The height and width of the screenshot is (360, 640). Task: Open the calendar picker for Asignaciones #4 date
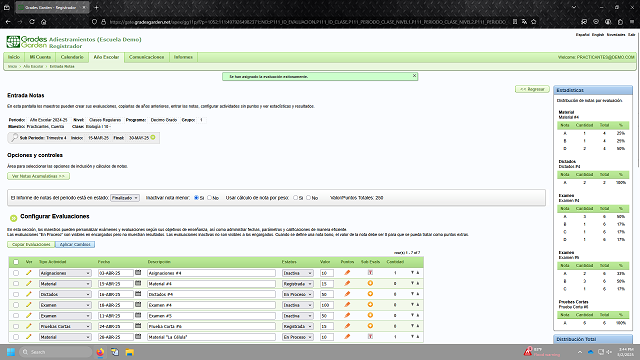point(138,272)
